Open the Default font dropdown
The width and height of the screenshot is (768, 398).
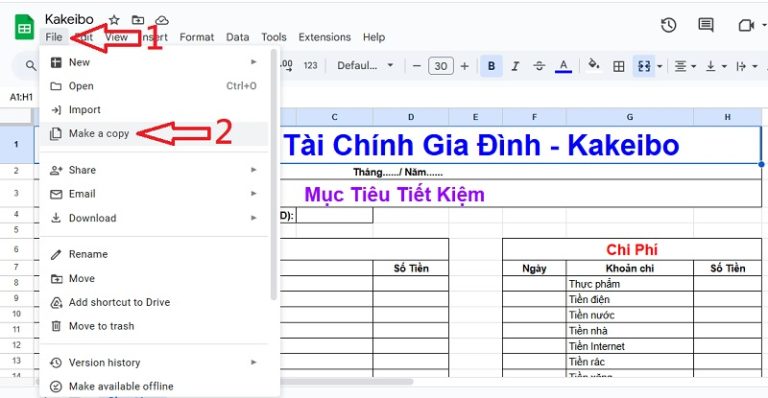tap(365, 66)
